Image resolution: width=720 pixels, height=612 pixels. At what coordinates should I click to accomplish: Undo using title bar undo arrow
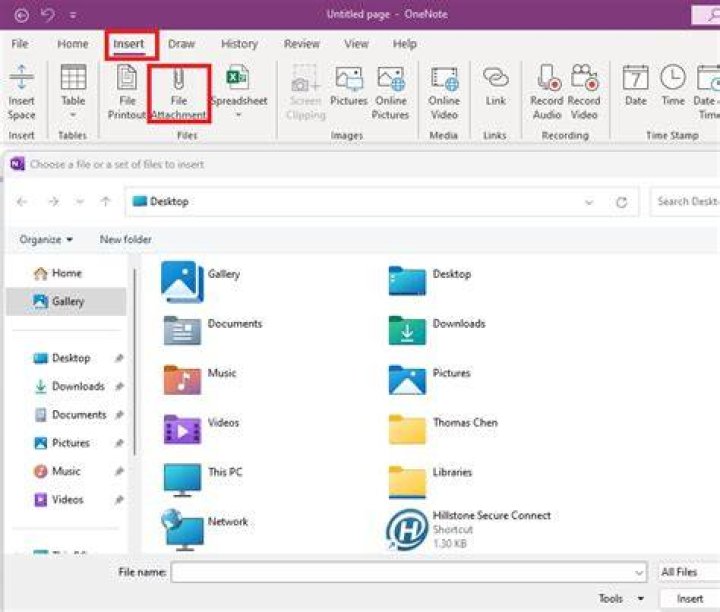pyautogui.click(x=47, y=15)
